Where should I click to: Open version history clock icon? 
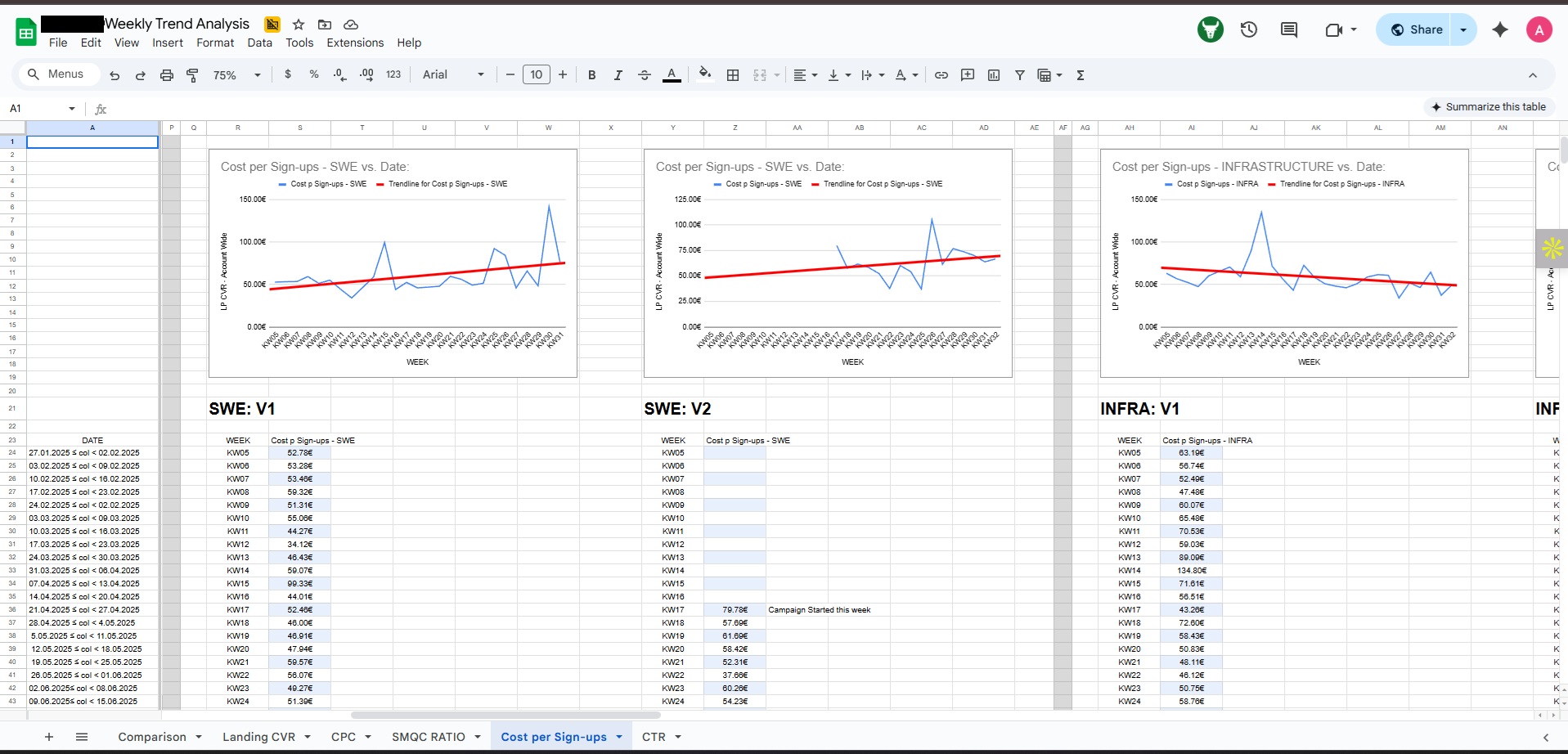[x=1248, y=30]
